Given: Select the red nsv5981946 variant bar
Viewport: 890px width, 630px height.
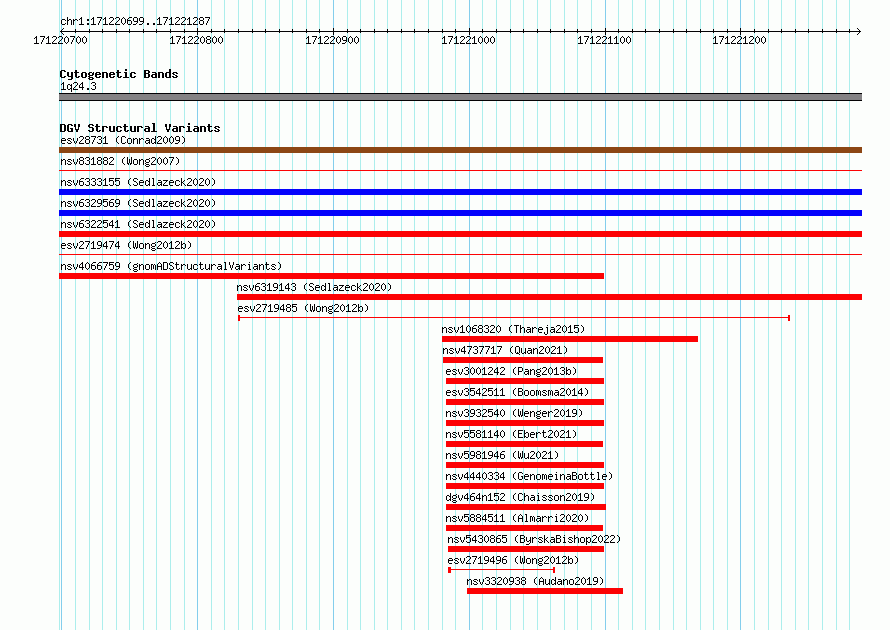Looking at the screenshot, I should coord(525,465).
